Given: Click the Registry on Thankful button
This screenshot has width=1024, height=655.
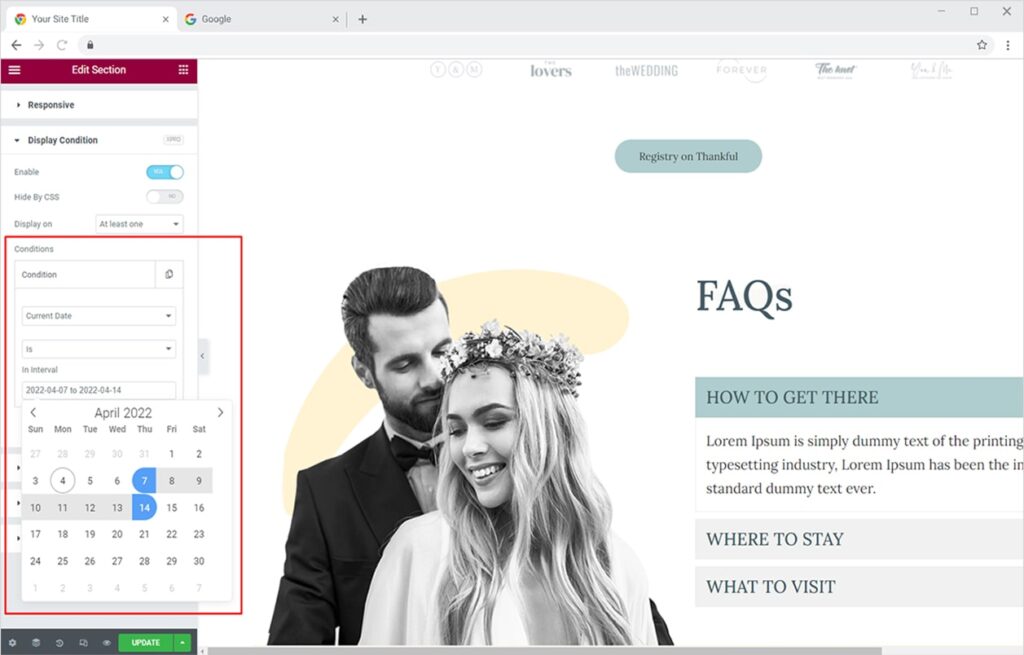Looking at the screenshot, I should (688, 156).
